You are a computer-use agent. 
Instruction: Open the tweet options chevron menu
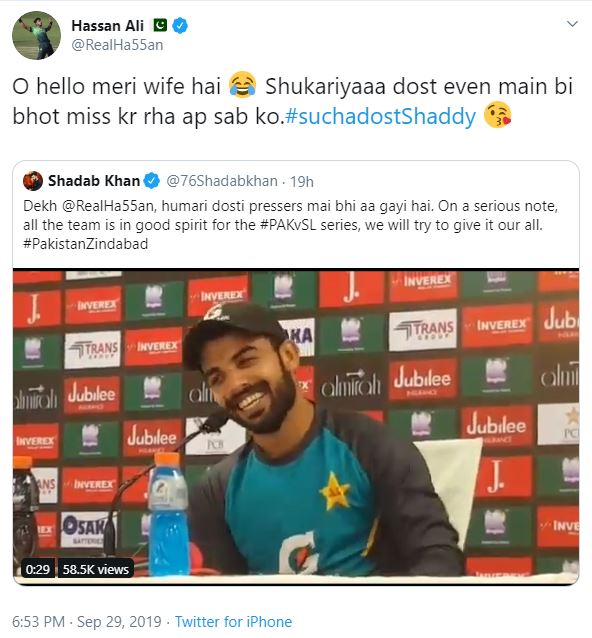(x=572, y=24)
